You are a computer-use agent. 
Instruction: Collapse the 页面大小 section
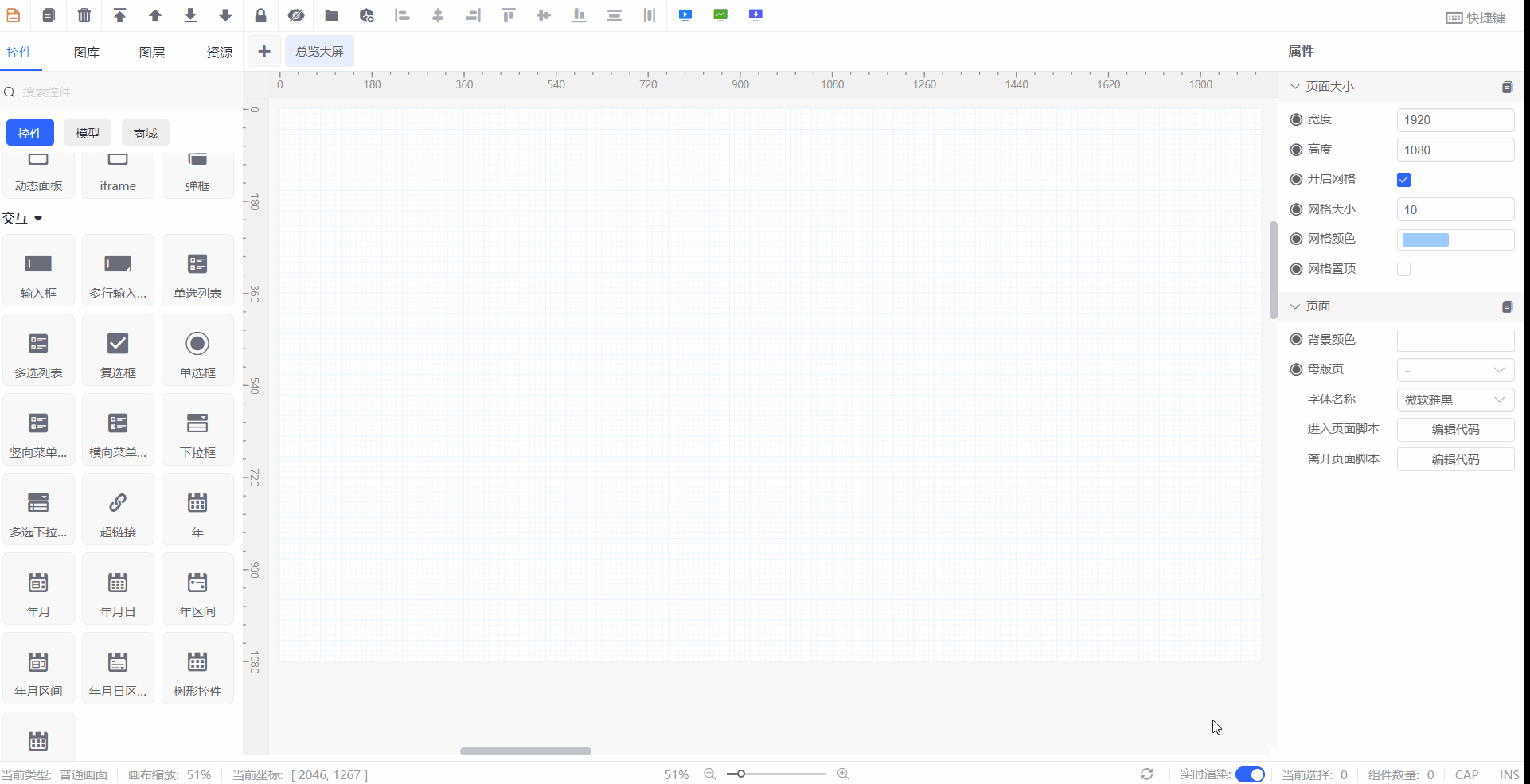pyautogui.click(x=1295, y=87)
